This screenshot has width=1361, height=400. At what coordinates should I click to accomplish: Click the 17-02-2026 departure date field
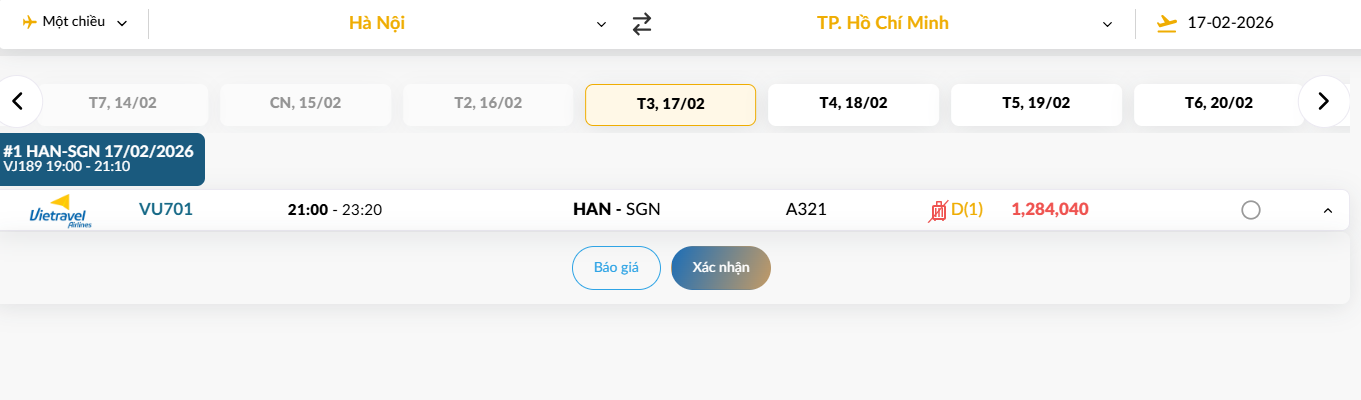coord(1230,23)
